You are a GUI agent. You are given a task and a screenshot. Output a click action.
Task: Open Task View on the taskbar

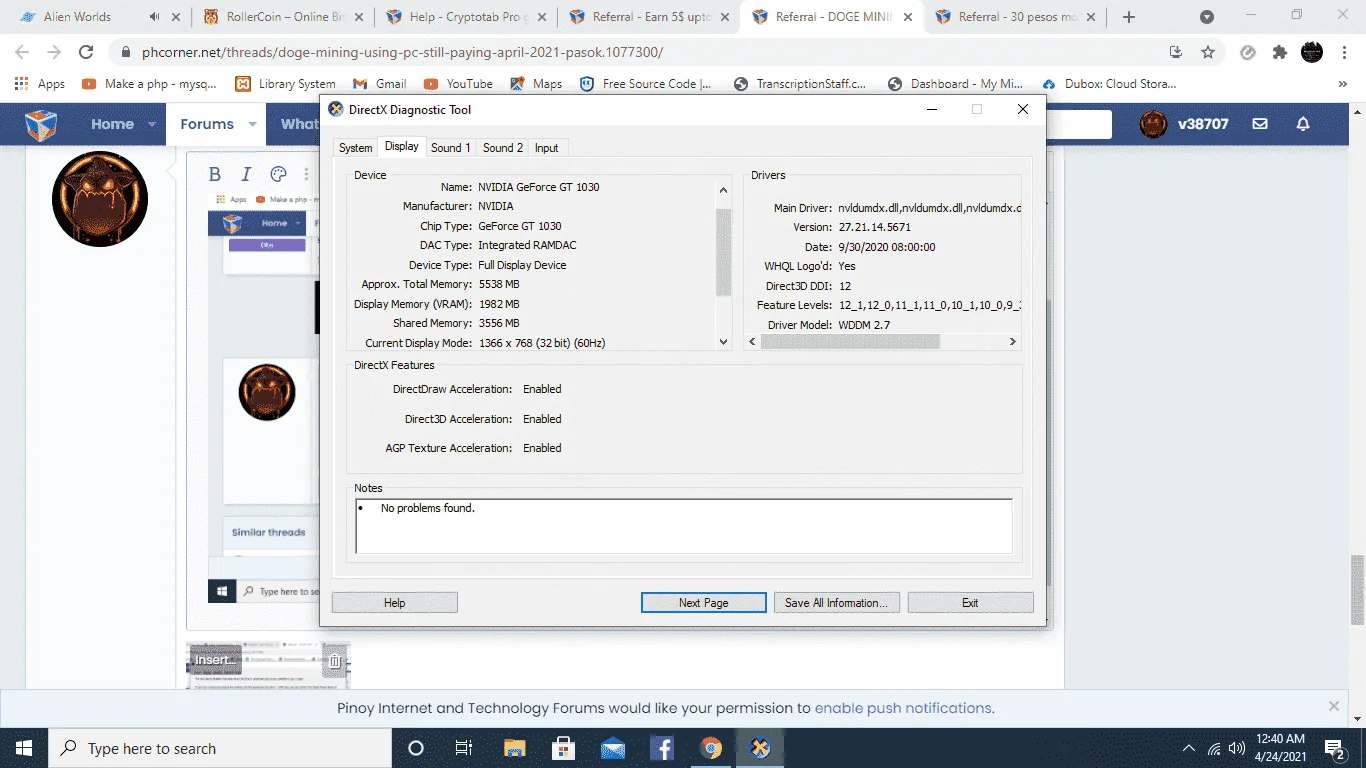pos(464,748)
